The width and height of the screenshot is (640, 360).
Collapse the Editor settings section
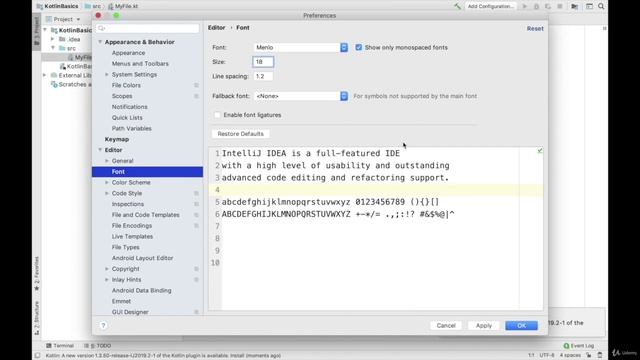[x=100, y=150]
